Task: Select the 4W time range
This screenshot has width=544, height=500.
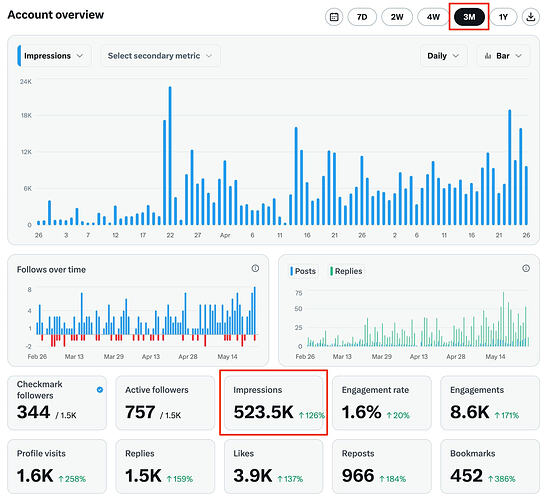Action: click(433, 17)
